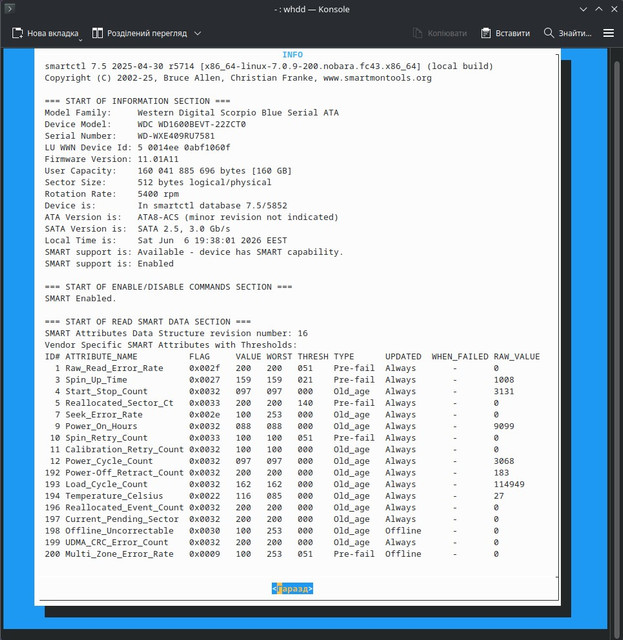This screenshot has height=640, width=623.
Task: Click the Power_On_Hours raw value 9099
Action: [504, 426]
